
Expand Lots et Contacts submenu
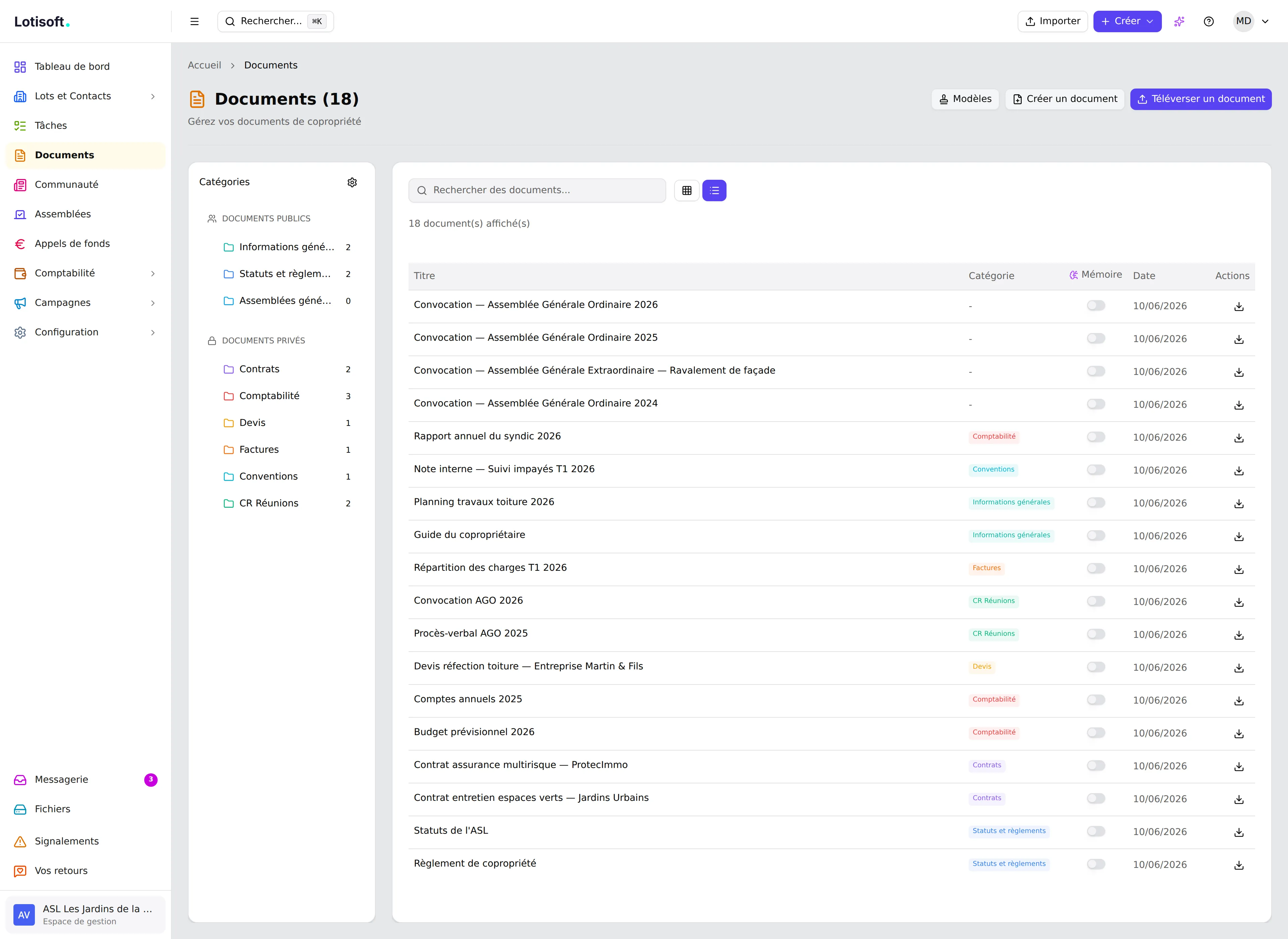(x=152, y=97)
